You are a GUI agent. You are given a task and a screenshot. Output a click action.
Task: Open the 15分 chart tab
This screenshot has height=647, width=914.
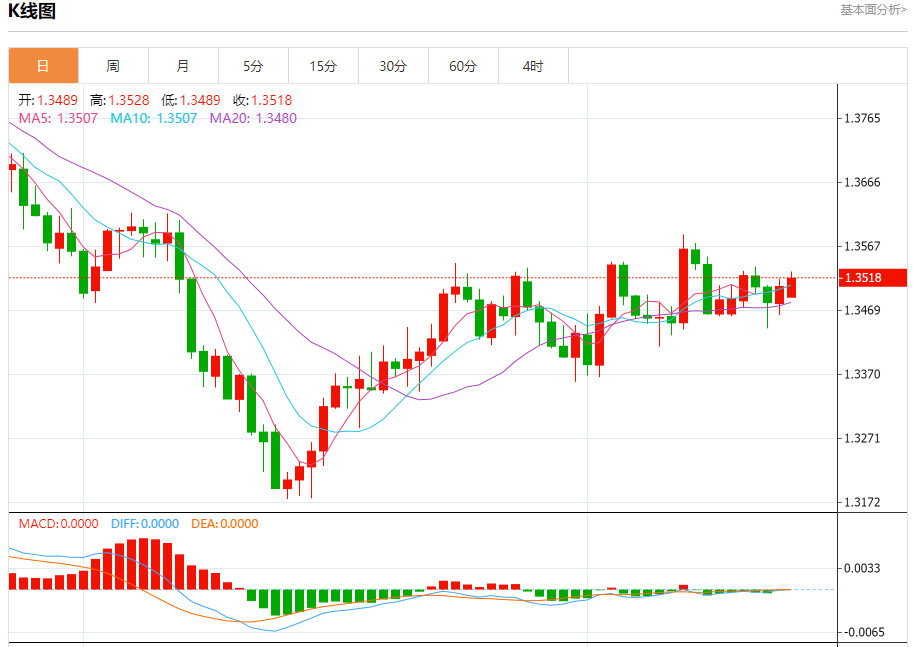[323, 66]
